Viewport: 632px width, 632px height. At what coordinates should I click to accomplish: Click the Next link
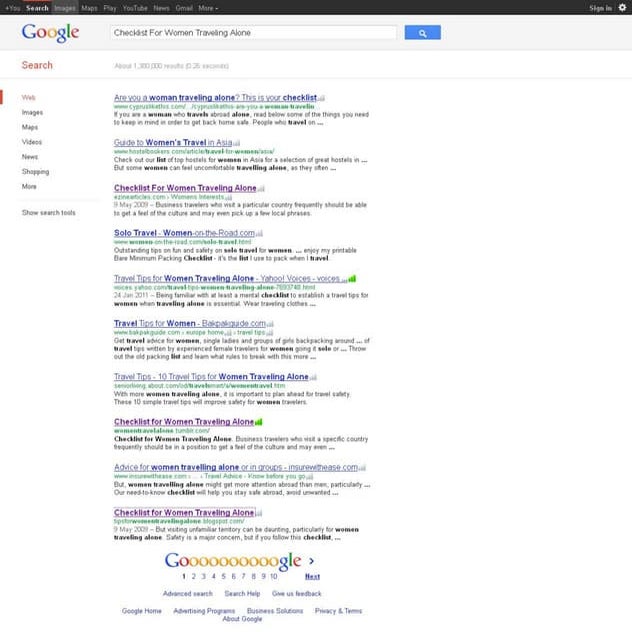(x=312, y=577)
